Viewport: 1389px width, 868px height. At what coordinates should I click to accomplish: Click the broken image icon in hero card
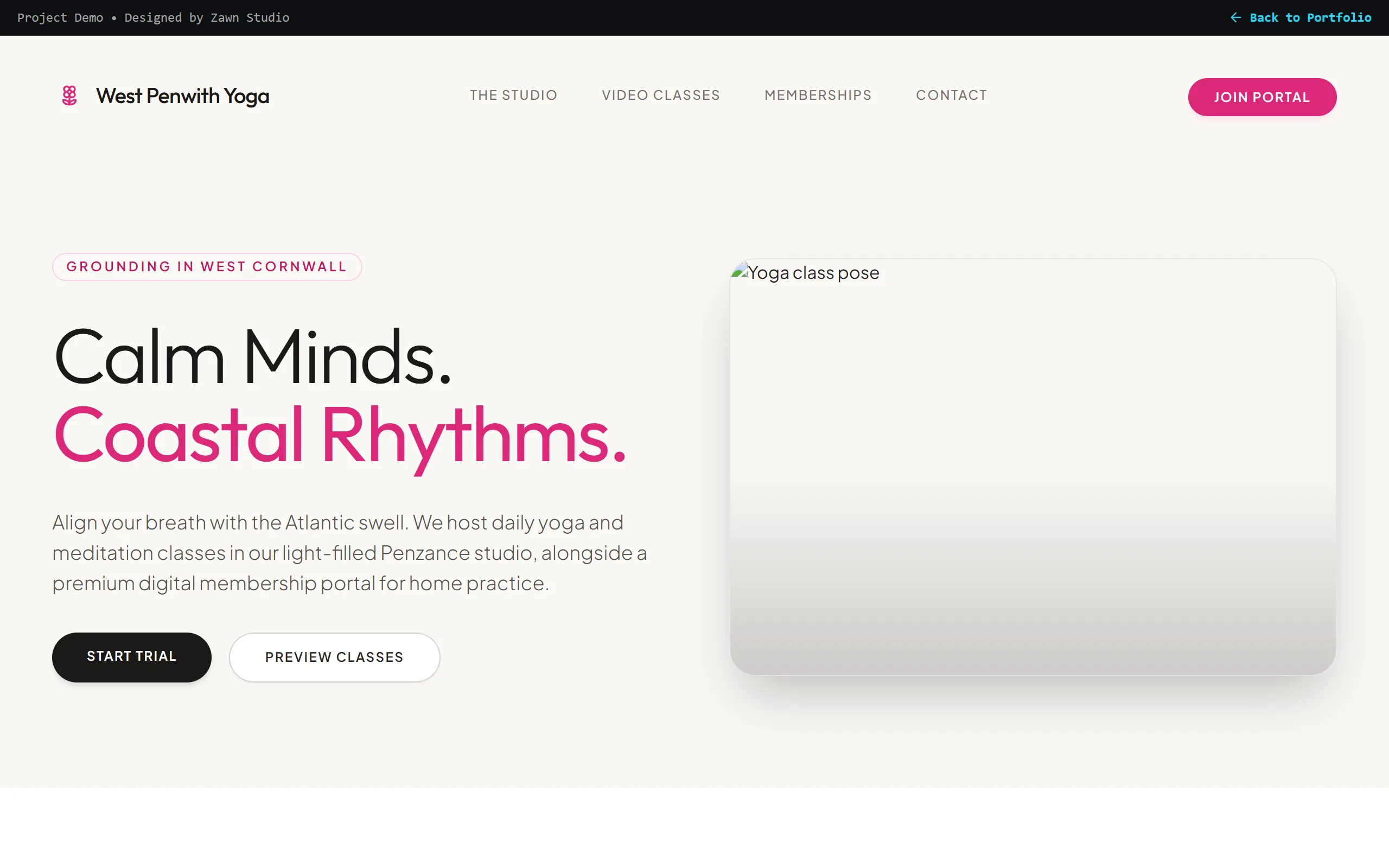[x=740, y=270]
